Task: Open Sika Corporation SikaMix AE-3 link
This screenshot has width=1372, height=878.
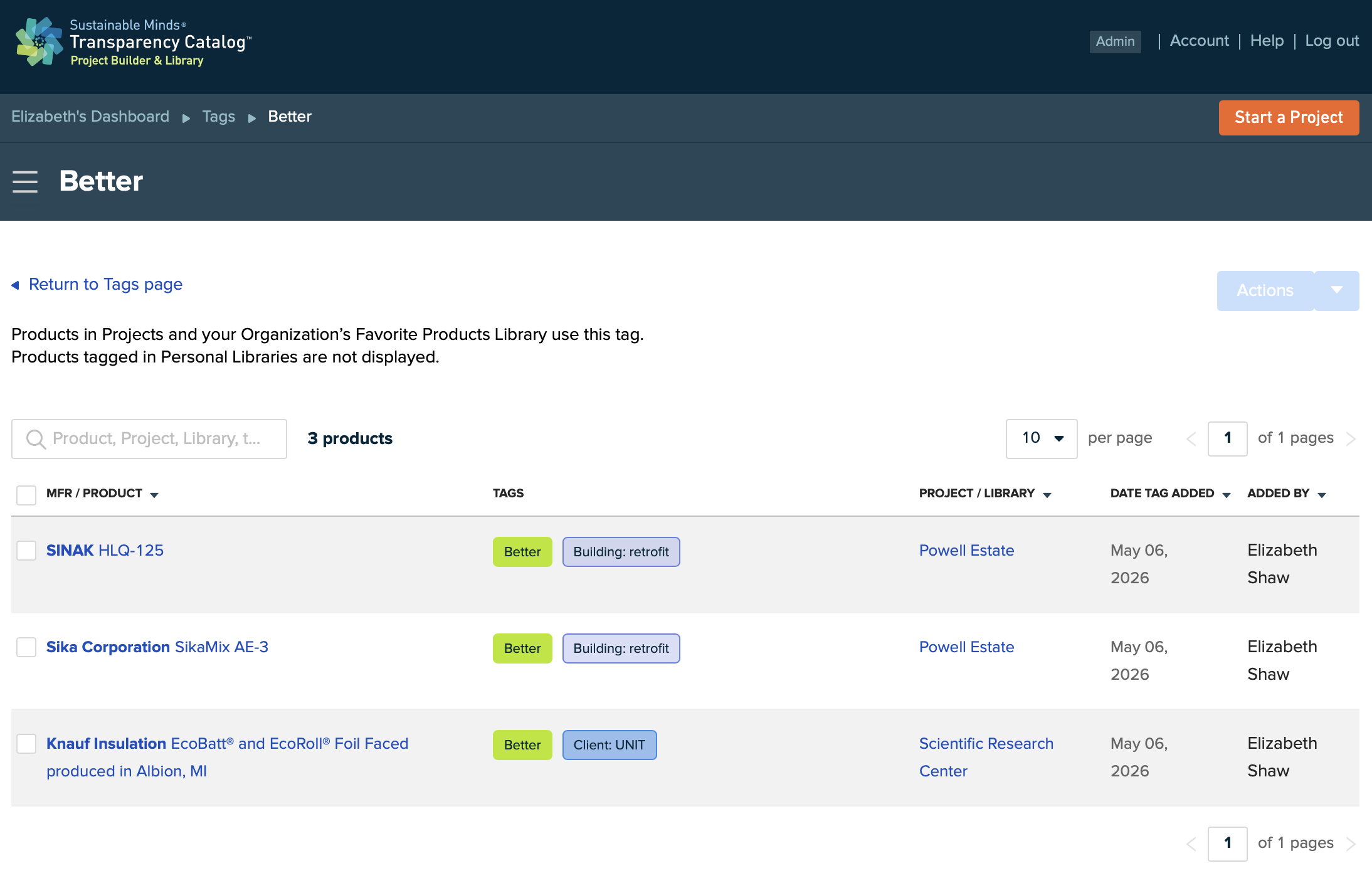Action: (x=157, y=647)
